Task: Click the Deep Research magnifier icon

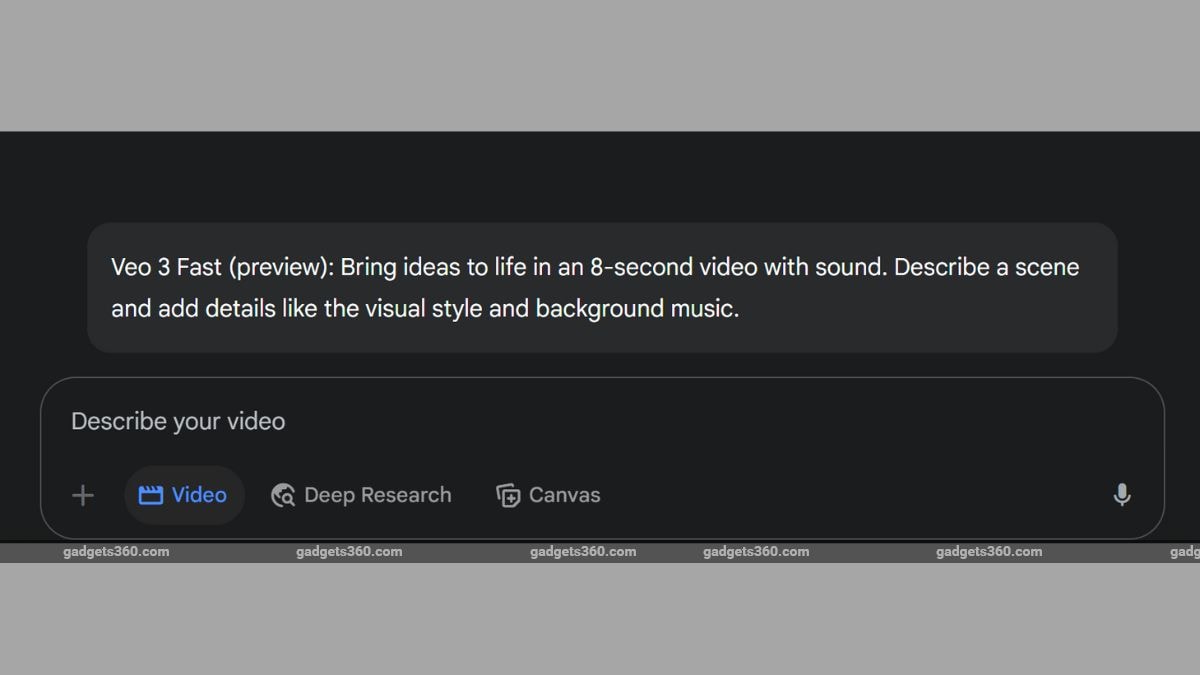Action: [x=283, y=495]
